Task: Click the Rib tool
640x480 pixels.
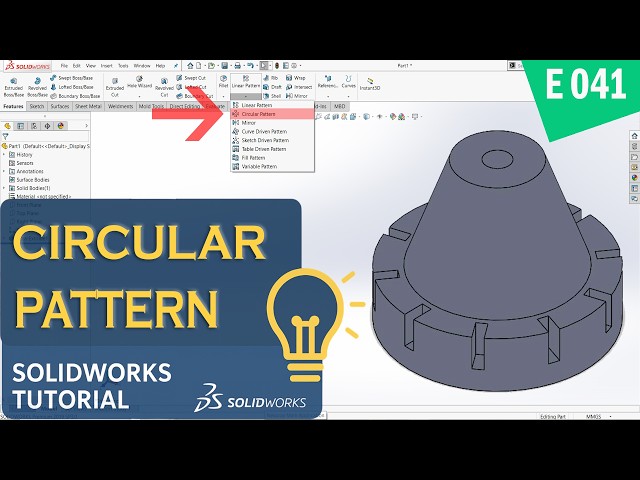Action: click(271, 78)
